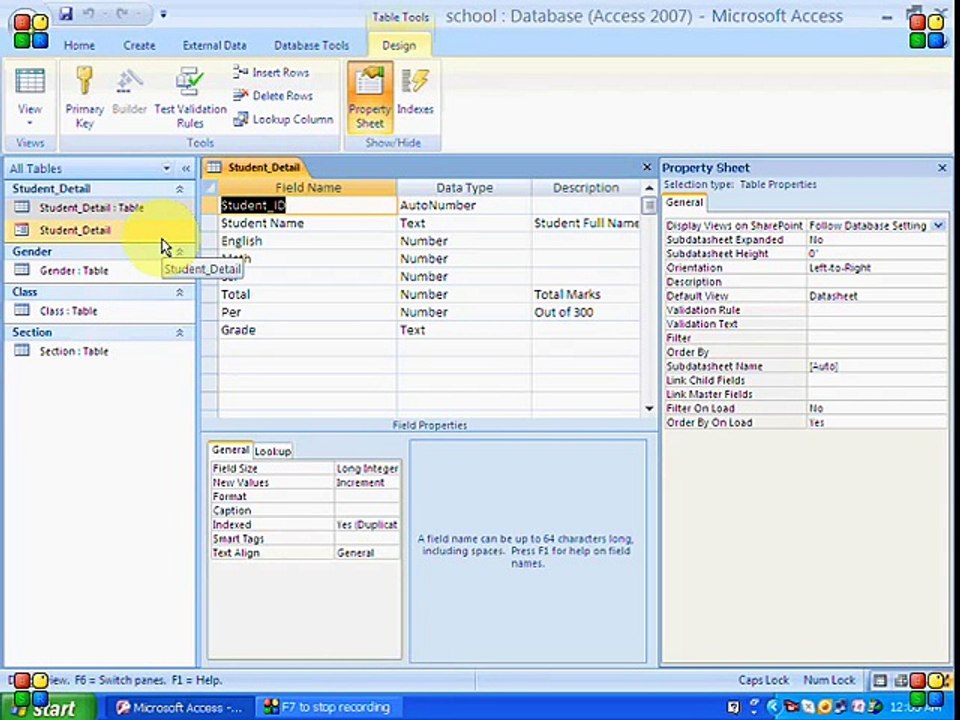Click the Save icon in Quick Access Toolbar

[x=67, y=13]
